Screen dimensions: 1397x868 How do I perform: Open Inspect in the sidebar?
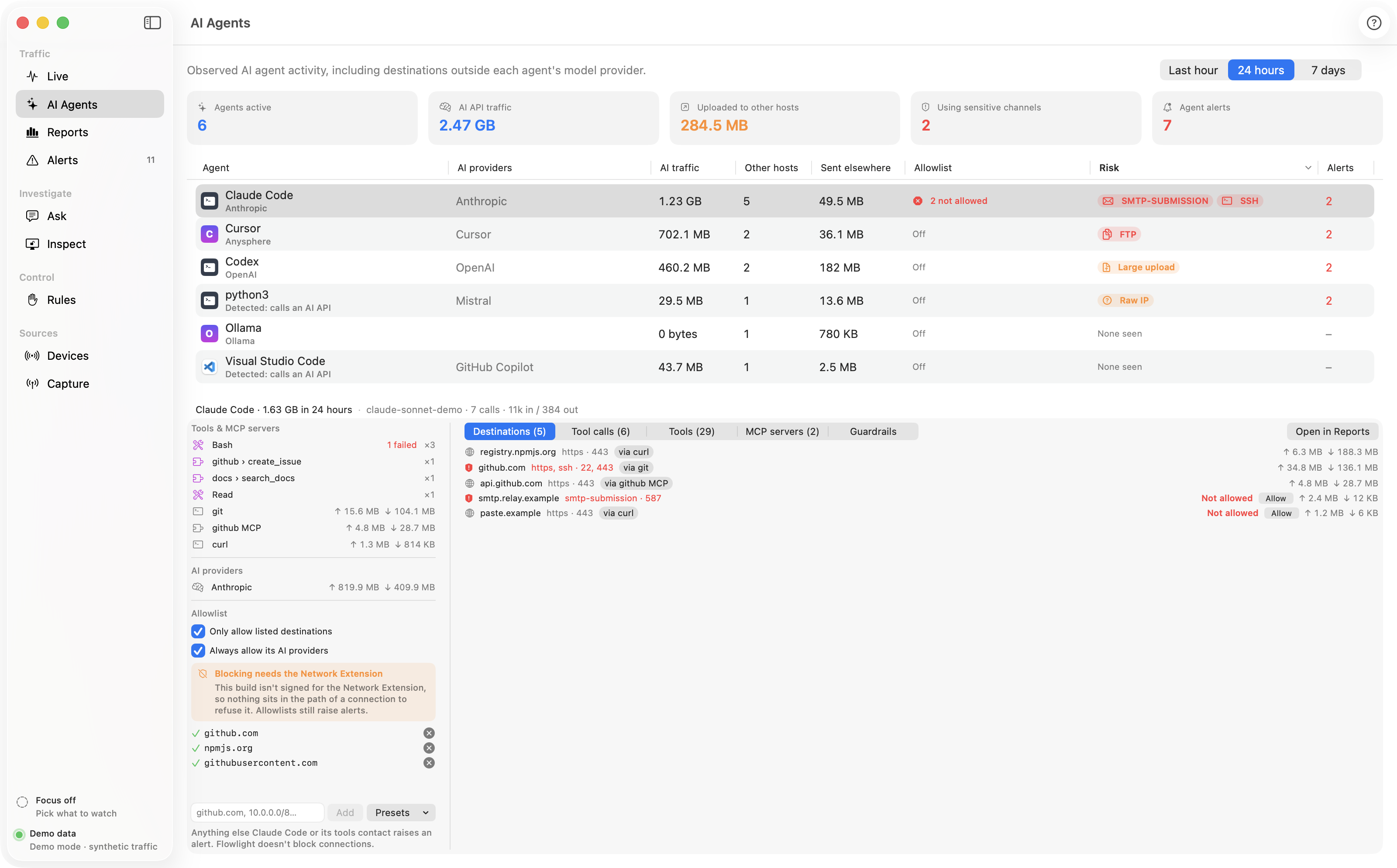(x=90, y=244)
